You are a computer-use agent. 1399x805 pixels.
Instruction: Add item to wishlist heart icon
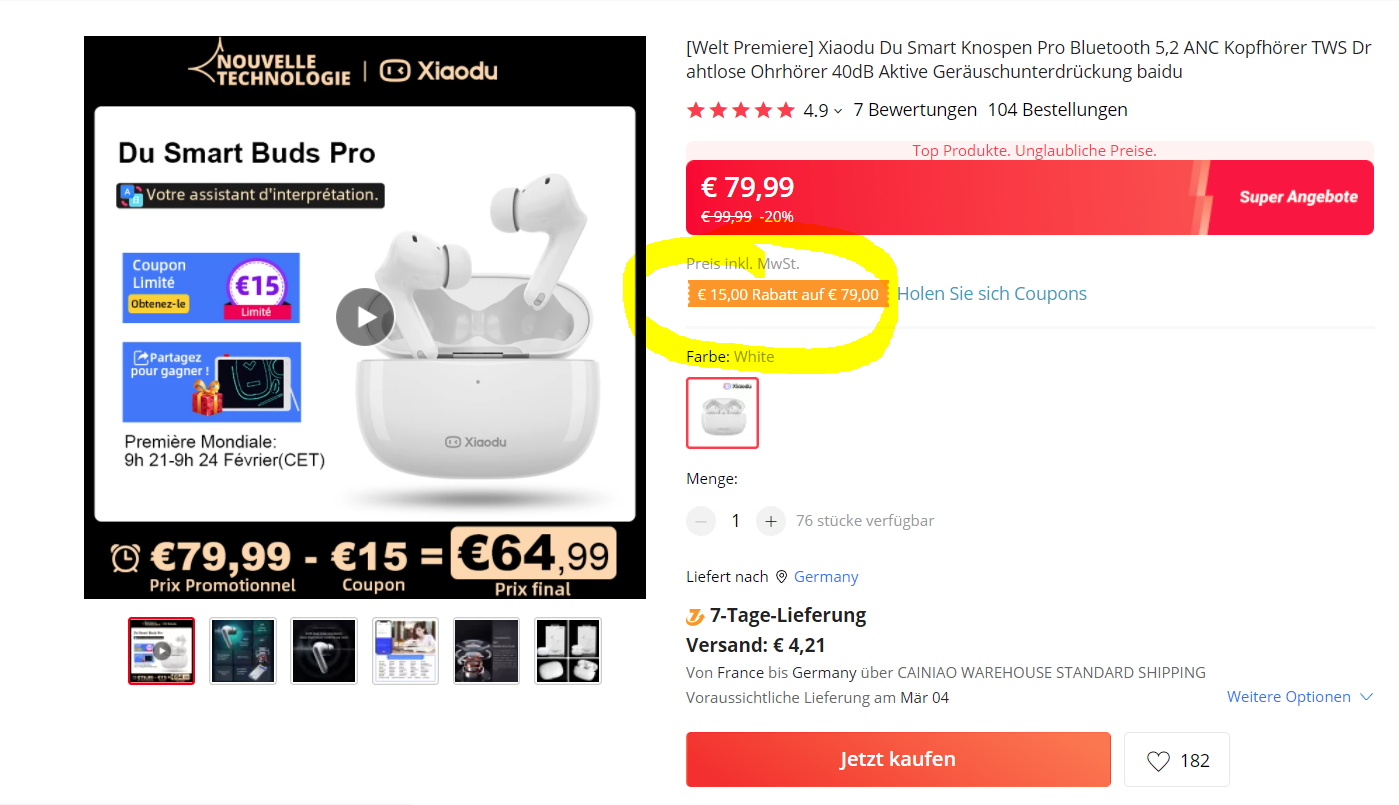coord(1158,761)
